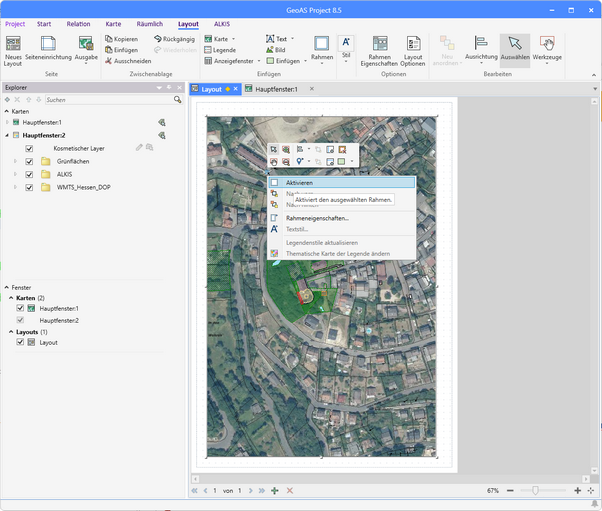The width and height of the screenshot is (602, 511).
Task: Switch to the Karte ribbon tab
Action: click(x=113, y=24)
